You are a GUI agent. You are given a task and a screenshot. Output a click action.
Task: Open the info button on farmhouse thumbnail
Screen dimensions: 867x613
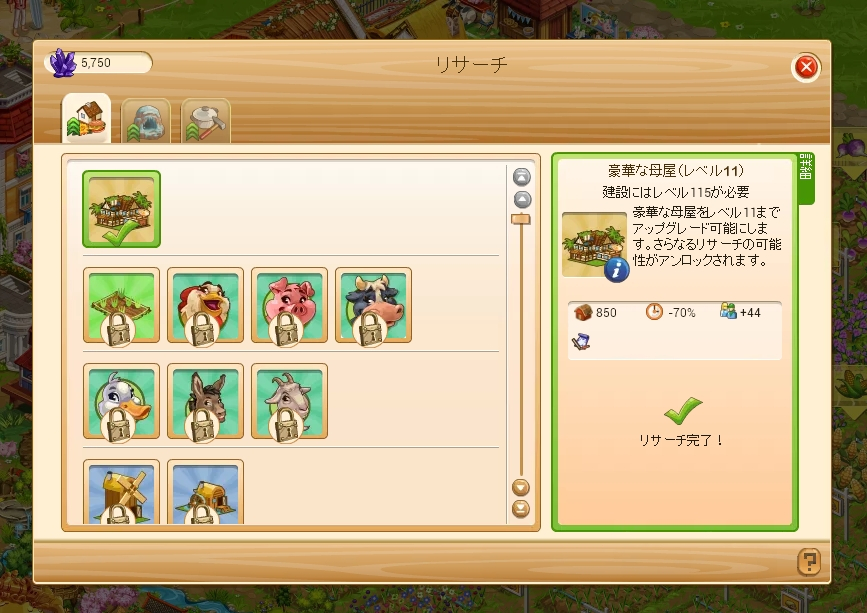point(617,270)
